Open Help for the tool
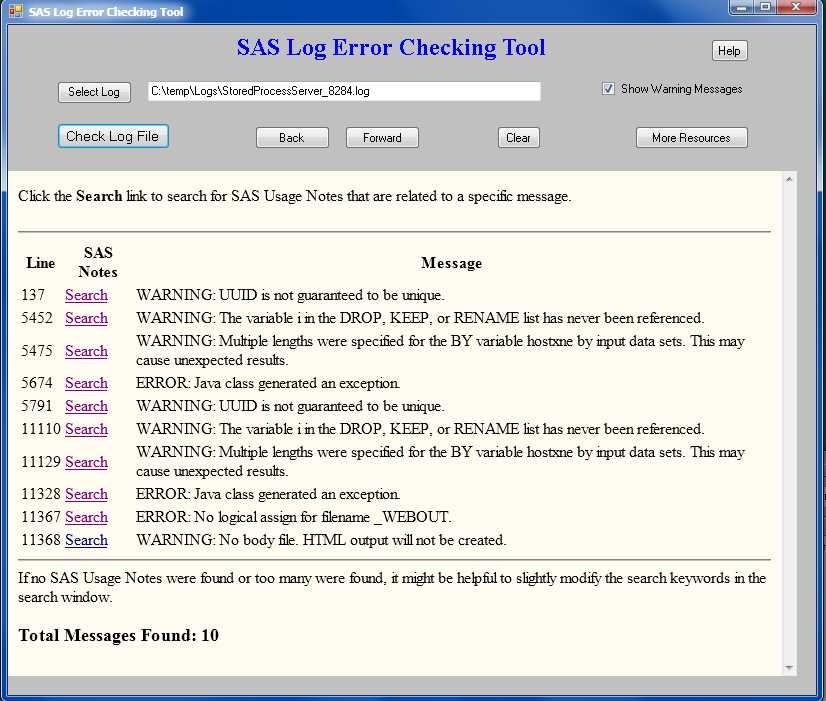Screen dimensions: 826x701 tap(729, 51)
